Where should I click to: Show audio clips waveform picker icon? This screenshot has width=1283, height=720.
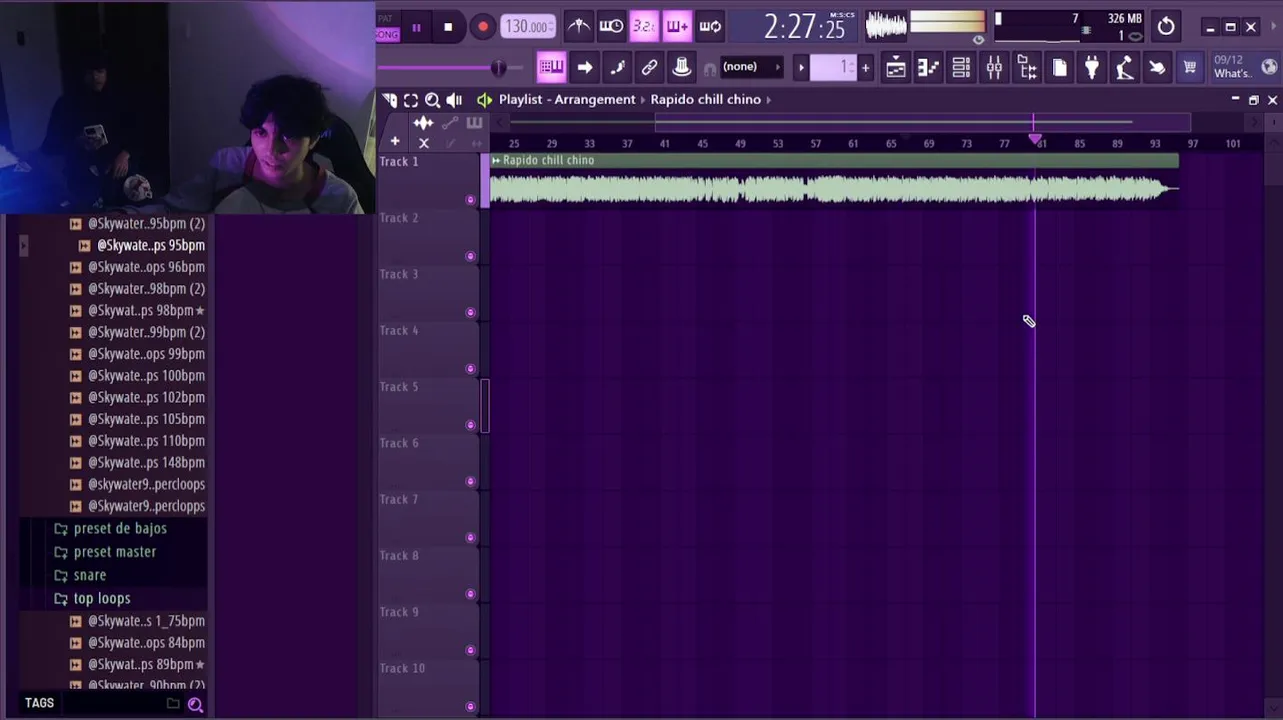coord(423,123)
